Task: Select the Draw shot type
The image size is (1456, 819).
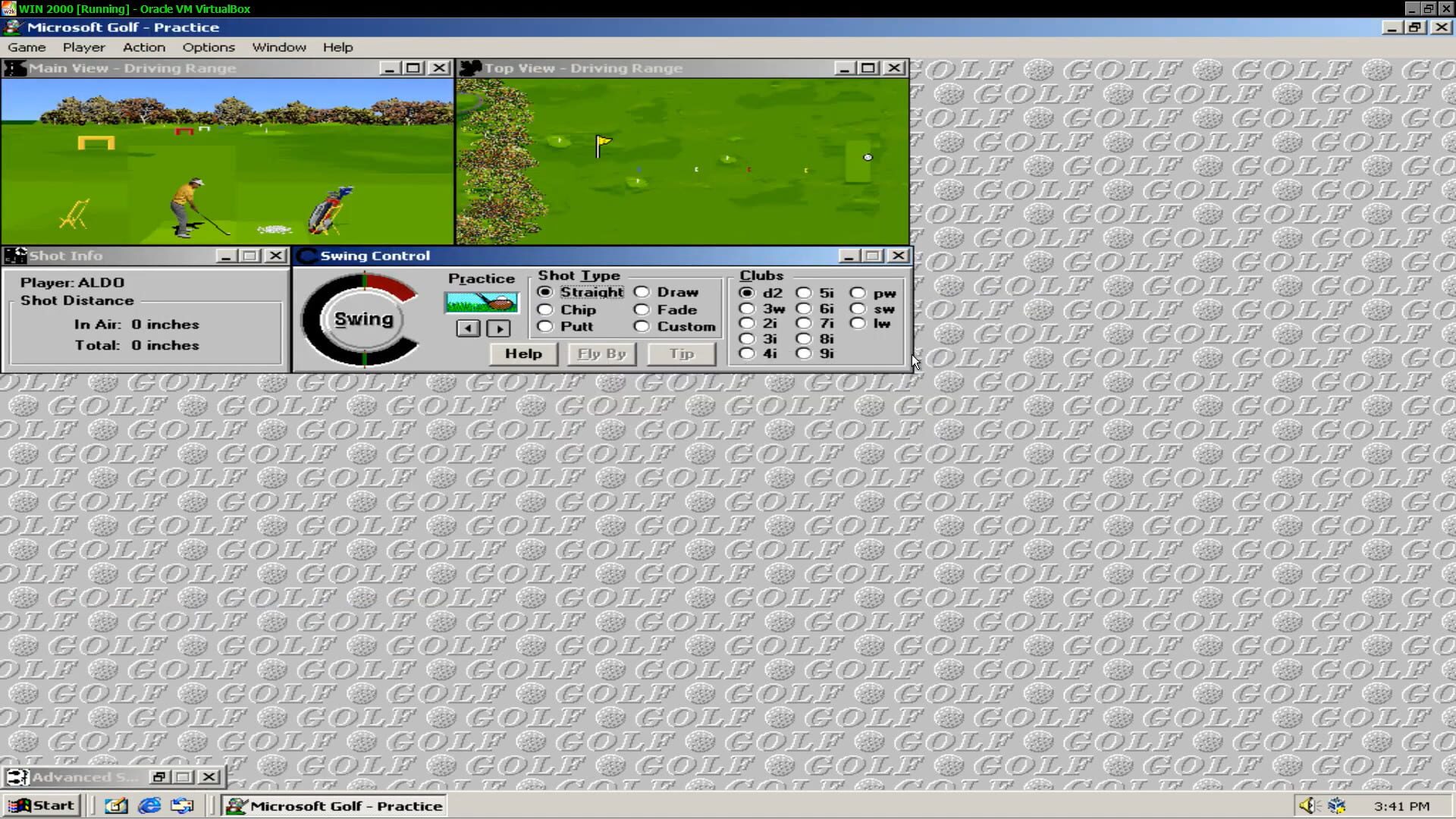Action: [x=642, y=292]
